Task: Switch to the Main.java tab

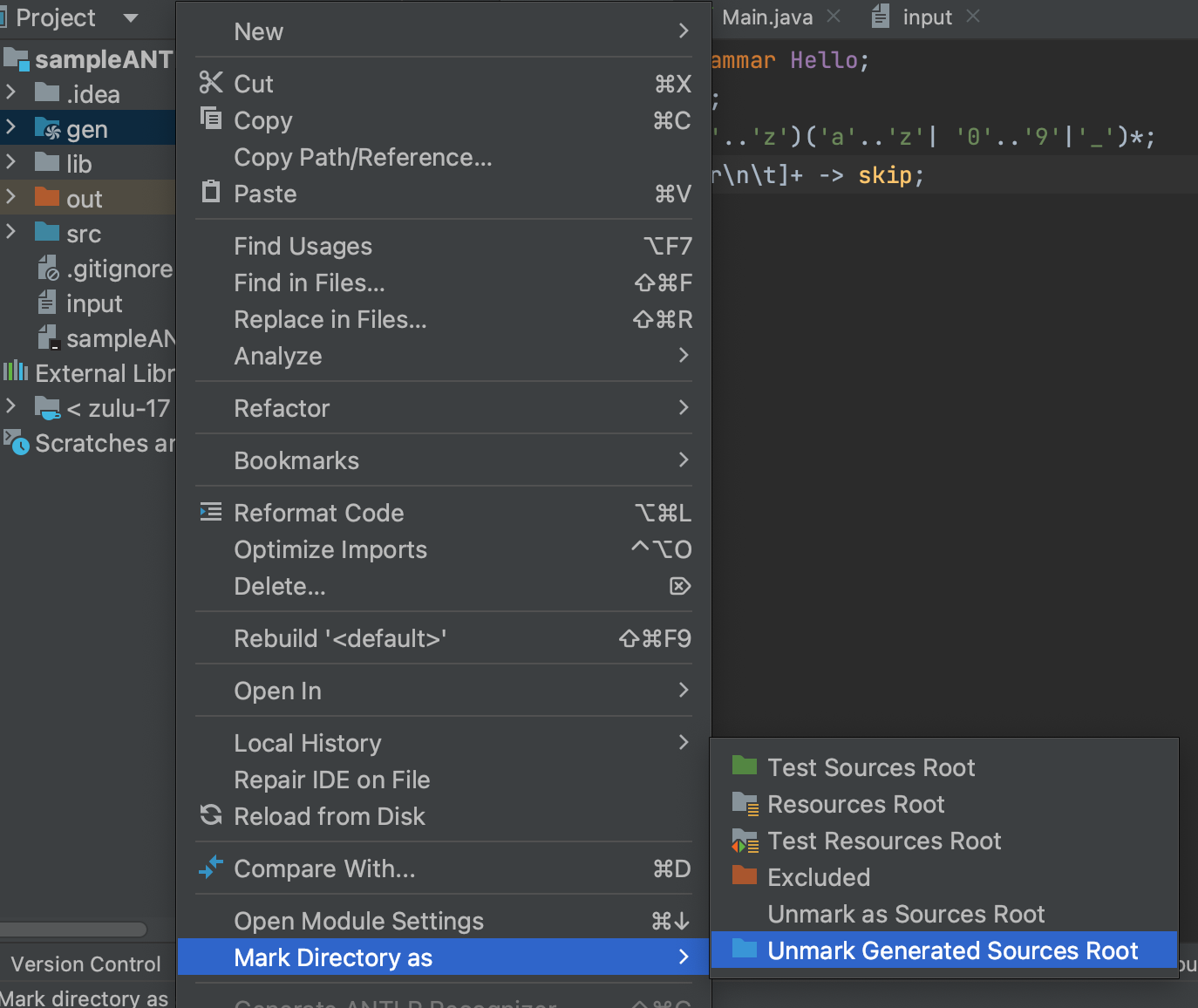Action: click(x=766, y=17)
